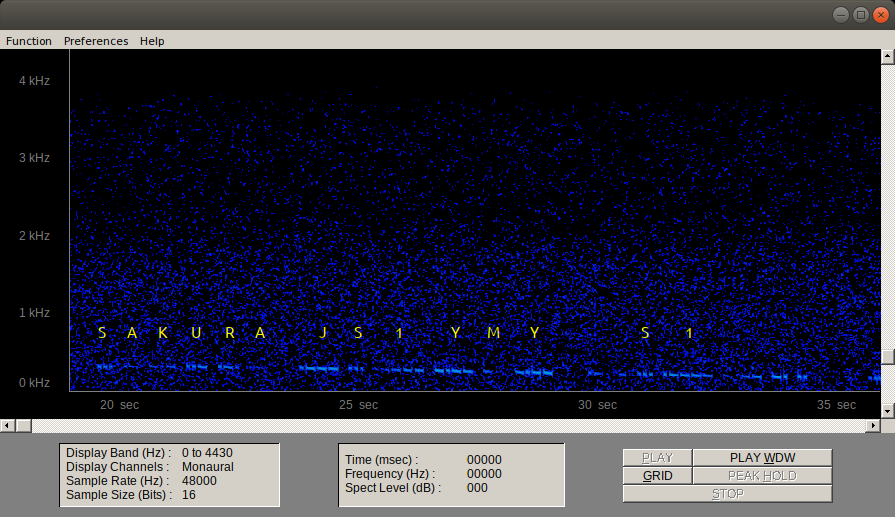Click the Time (msec) value 00000
Image resolution: width=895 pixels, height=517 pixels.
[484, 460]
